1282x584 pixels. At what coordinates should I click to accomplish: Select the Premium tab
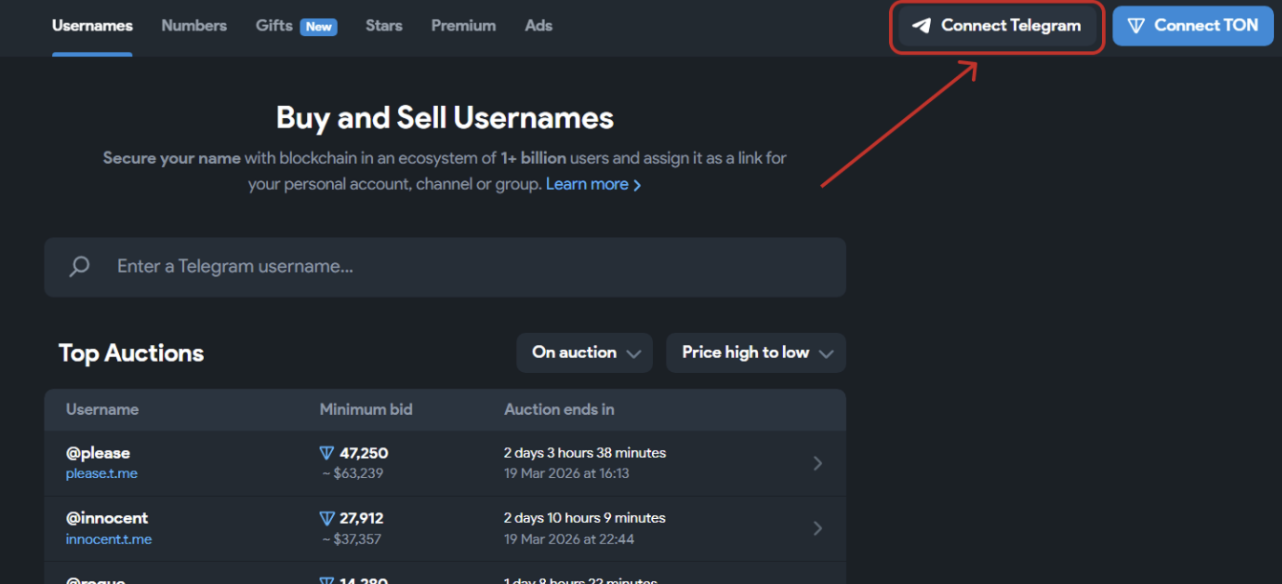pos(463,26)
